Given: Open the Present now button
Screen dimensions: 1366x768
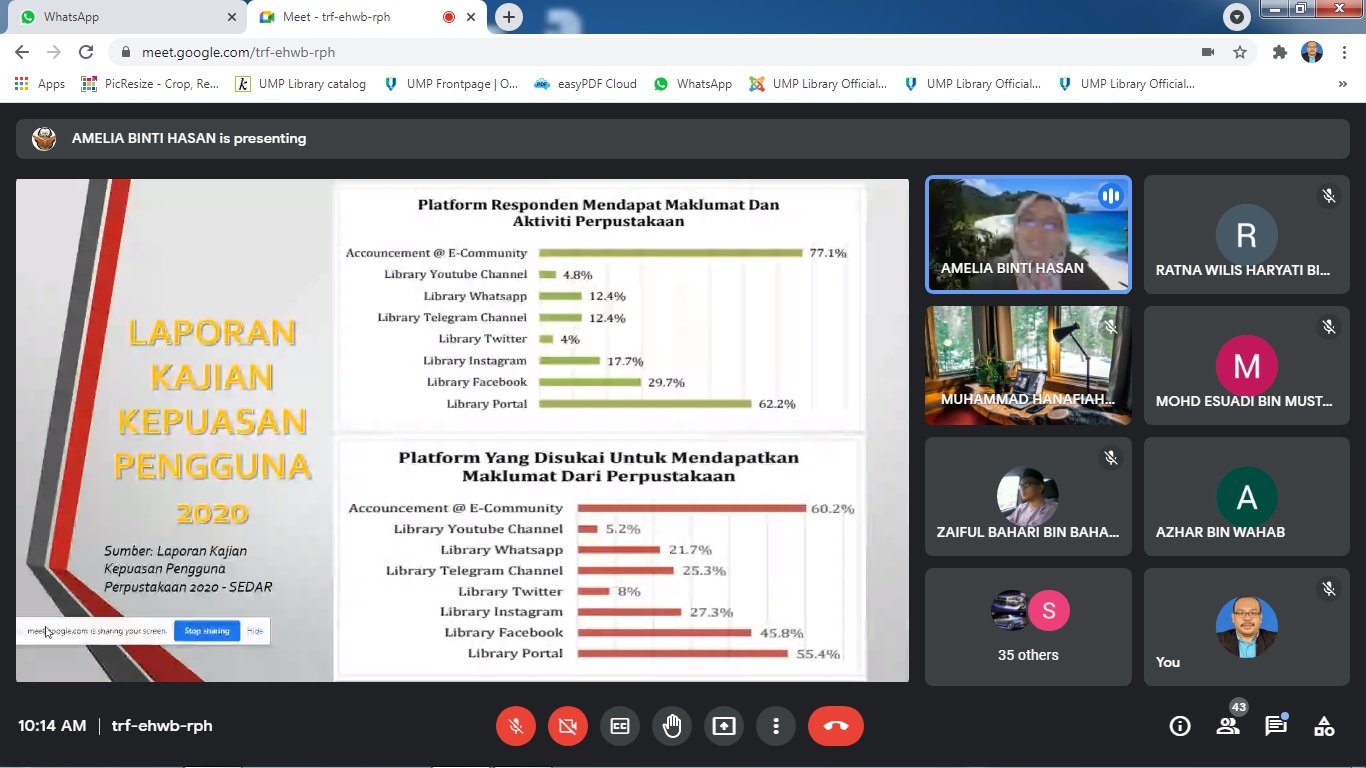Looking at the screenshot, I should pyautogui.click(x=724, y=726).
